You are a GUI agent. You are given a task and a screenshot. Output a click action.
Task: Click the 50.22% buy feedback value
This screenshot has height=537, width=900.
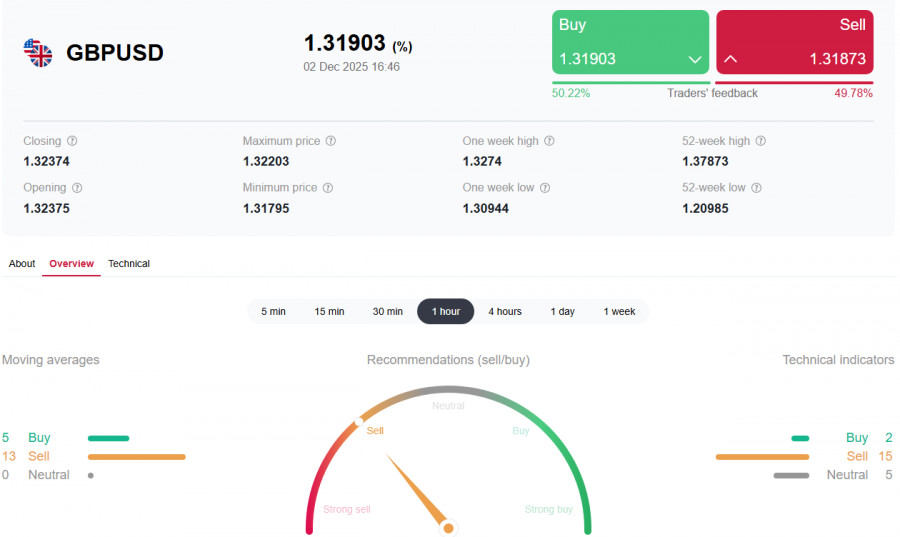coord(571,93)
